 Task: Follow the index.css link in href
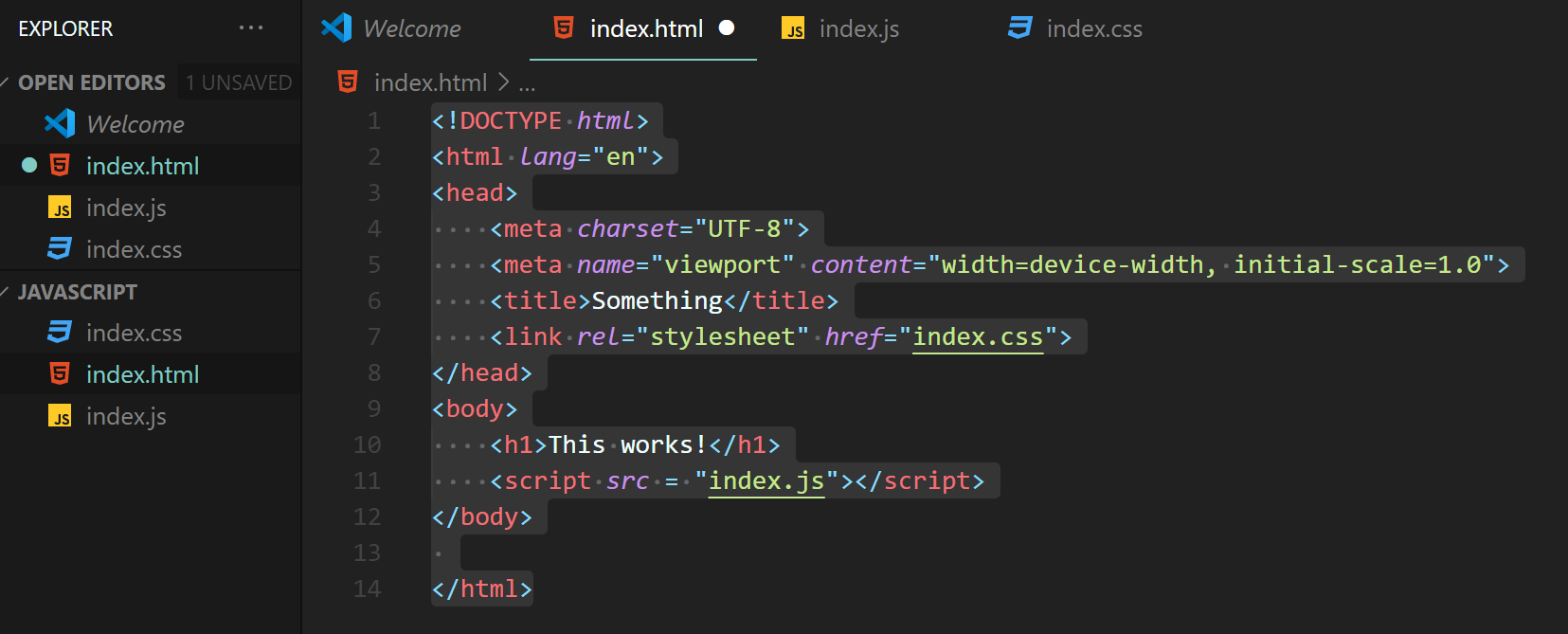tap(978, 336)
